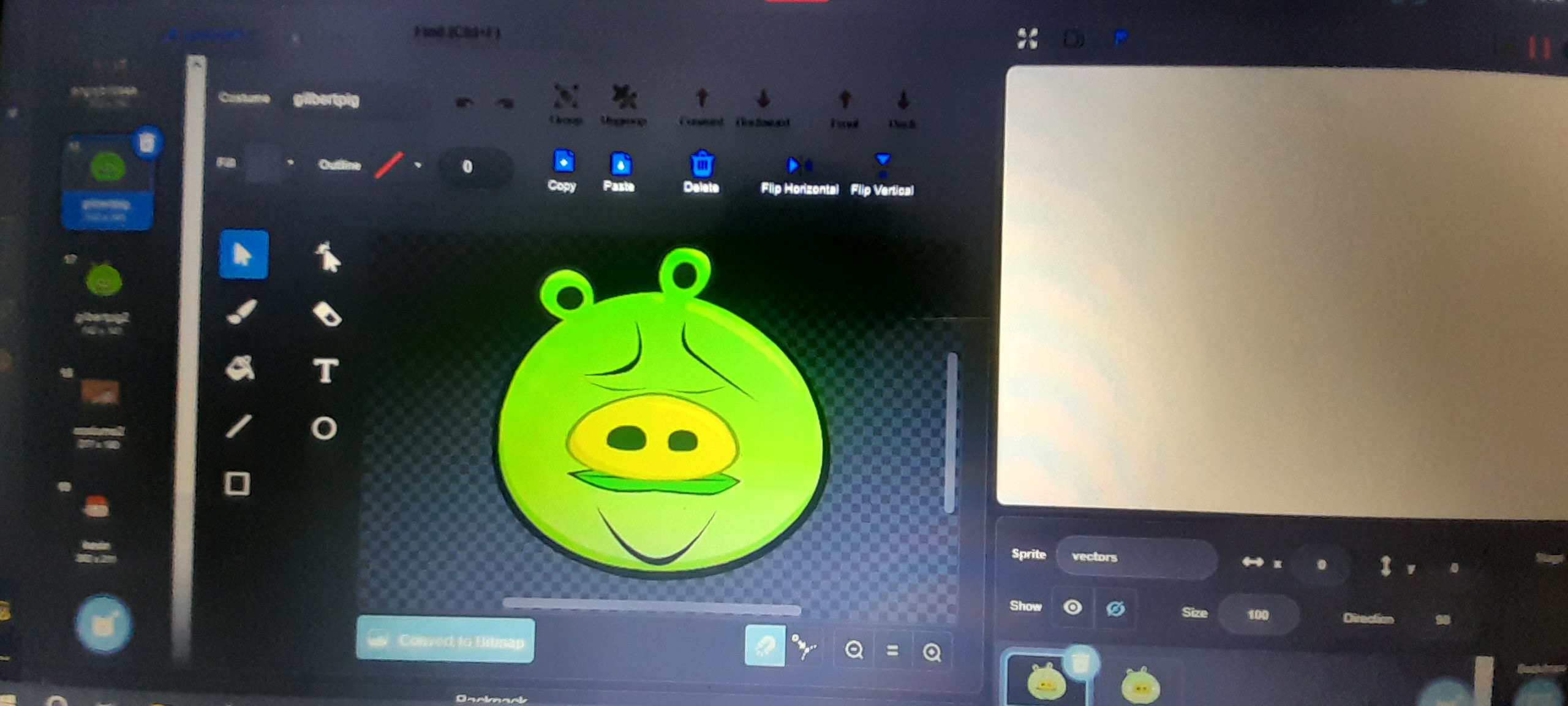The image size is (1568, 706).
Task: Select the arrow Select tool
Action: click(244, 254)
